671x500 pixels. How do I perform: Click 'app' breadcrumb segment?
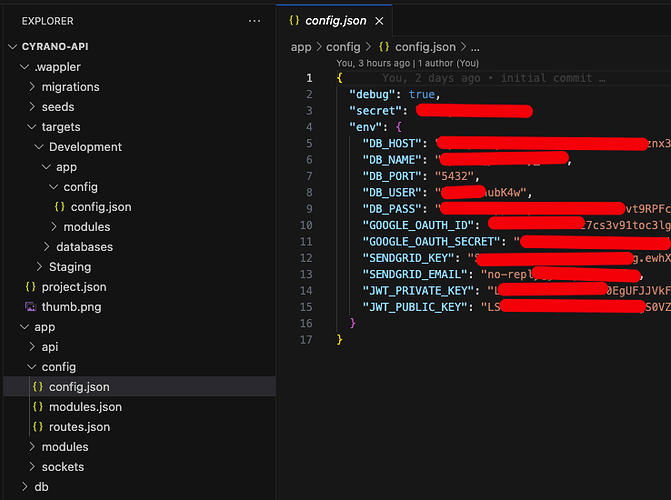click(301, 47)
